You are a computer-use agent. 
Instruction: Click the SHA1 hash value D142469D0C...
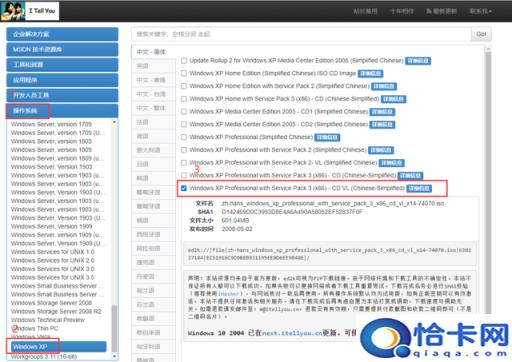[292, 212]
